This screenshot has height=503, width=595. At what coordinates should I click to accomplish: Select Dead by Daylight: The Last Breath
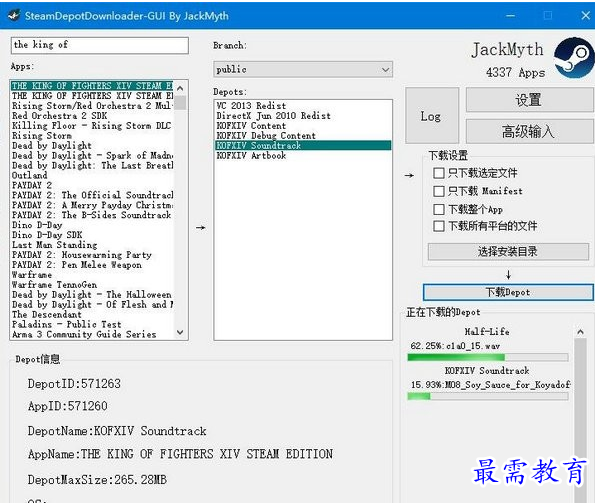(92, 165)
